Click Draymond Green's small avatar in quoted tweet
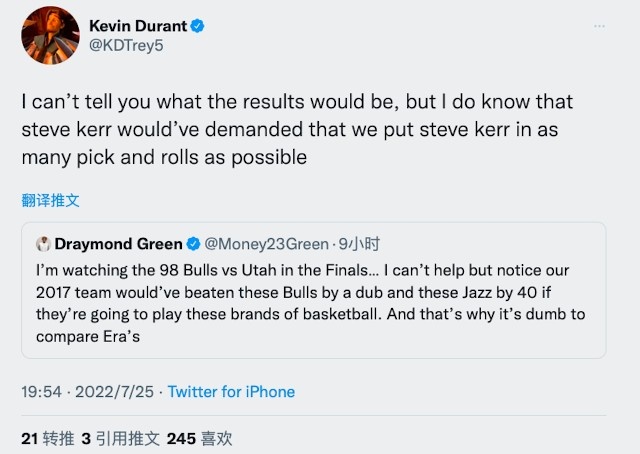 click(x=43, y=244)
